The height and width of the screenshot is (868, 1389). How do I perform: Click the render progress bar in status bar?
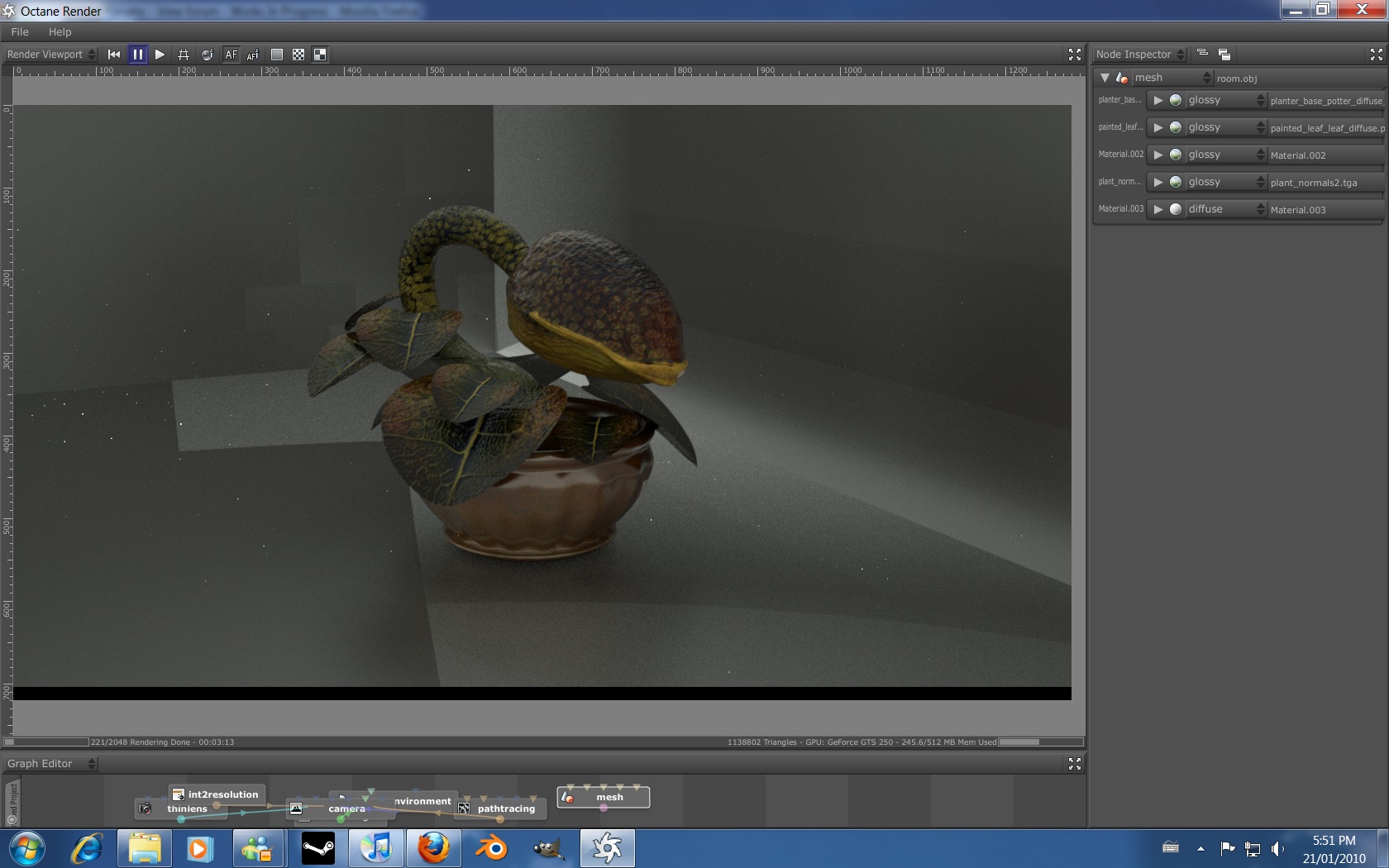46,742
